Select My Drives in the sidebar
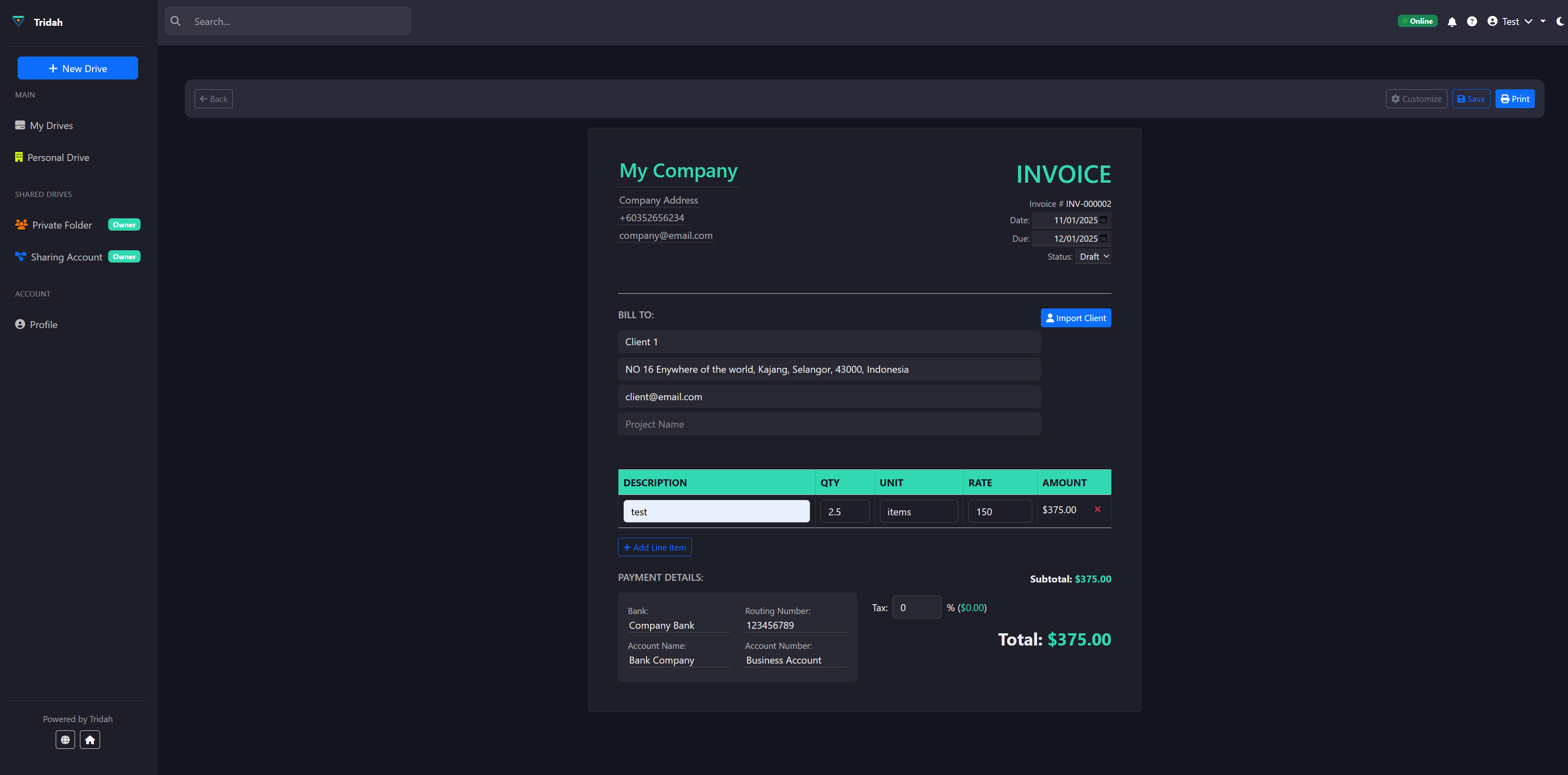Image resolution: width=1568 pixels, height=775 pixels. (51, 125)
